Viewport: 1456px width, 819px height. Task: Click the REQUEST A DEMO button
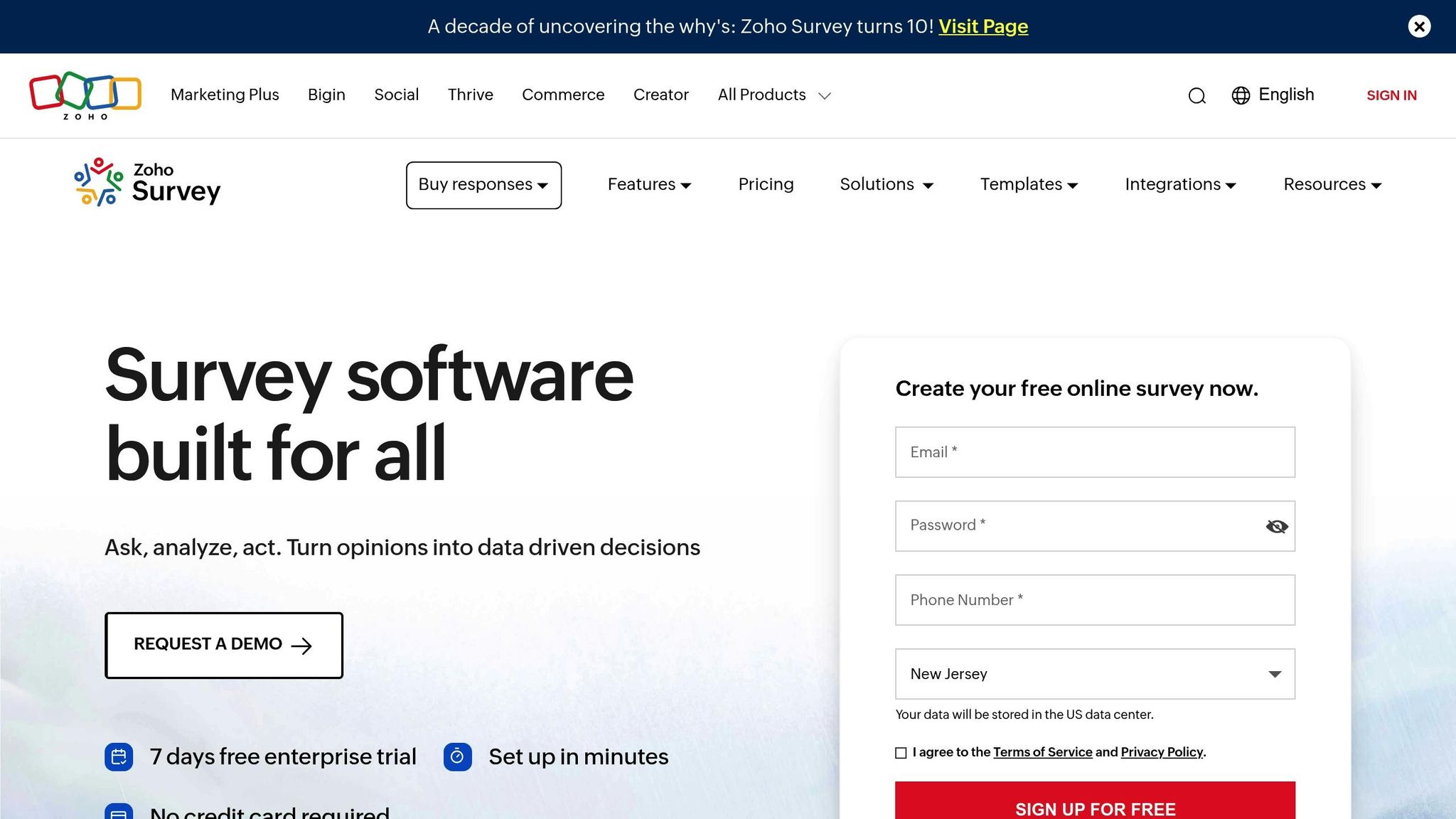pyautogui.click(x=224, y=646)
